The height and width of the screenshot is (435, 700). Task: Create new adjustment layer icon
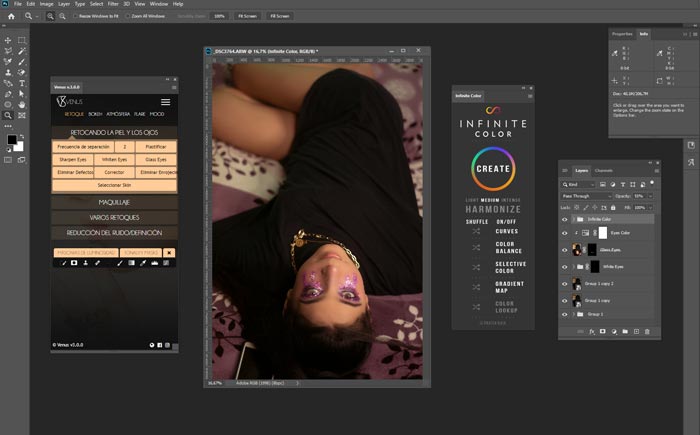click(614, 331)
